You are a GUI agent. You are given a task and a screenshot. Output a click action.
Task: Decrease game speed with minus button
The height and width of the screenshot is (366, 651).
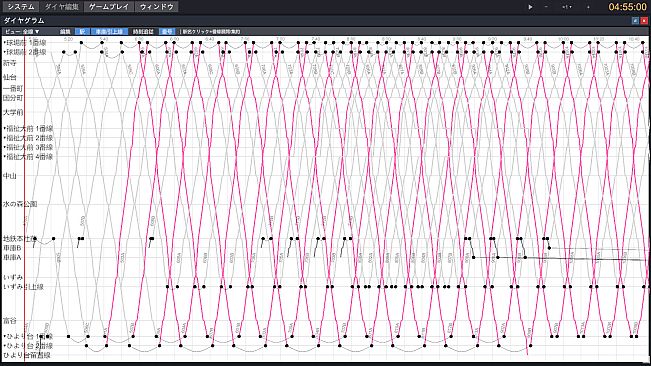[x=546, y=7]
